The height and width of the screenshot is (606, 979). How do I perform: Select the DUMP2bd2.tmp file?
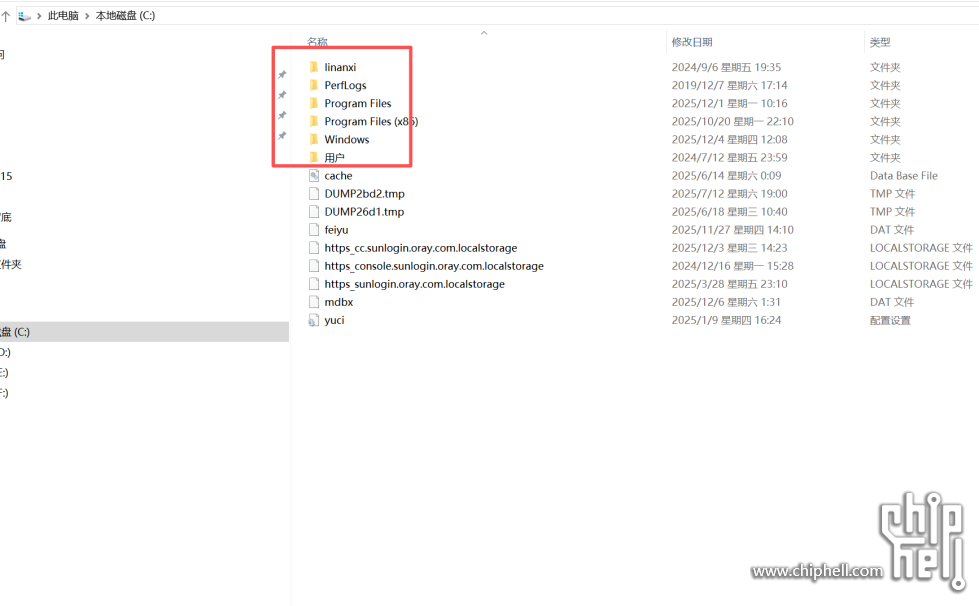pyautogui.click(x=364, y=194)
